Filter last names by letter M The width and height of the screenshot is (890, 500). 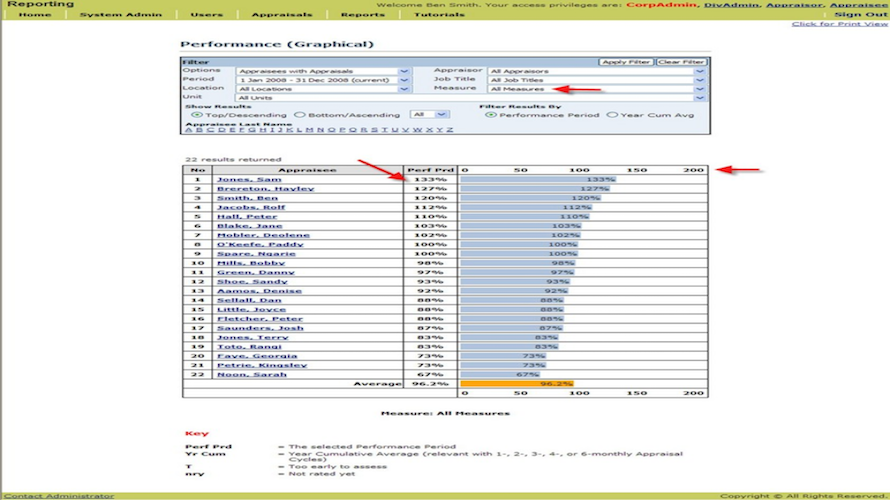pos(309,130)
